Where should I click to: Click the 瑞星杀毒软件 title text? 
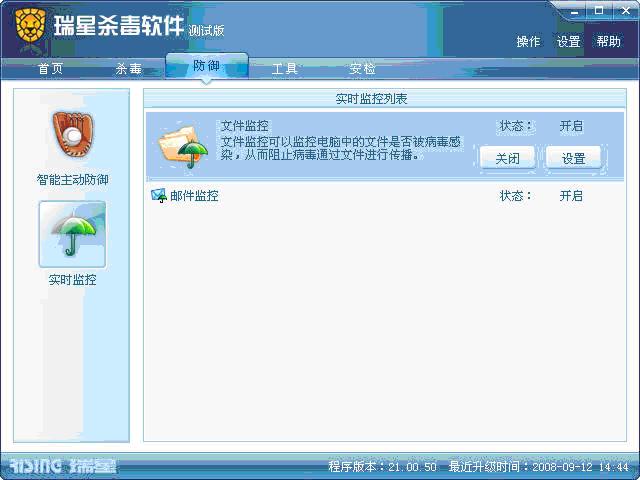(119, 26)
